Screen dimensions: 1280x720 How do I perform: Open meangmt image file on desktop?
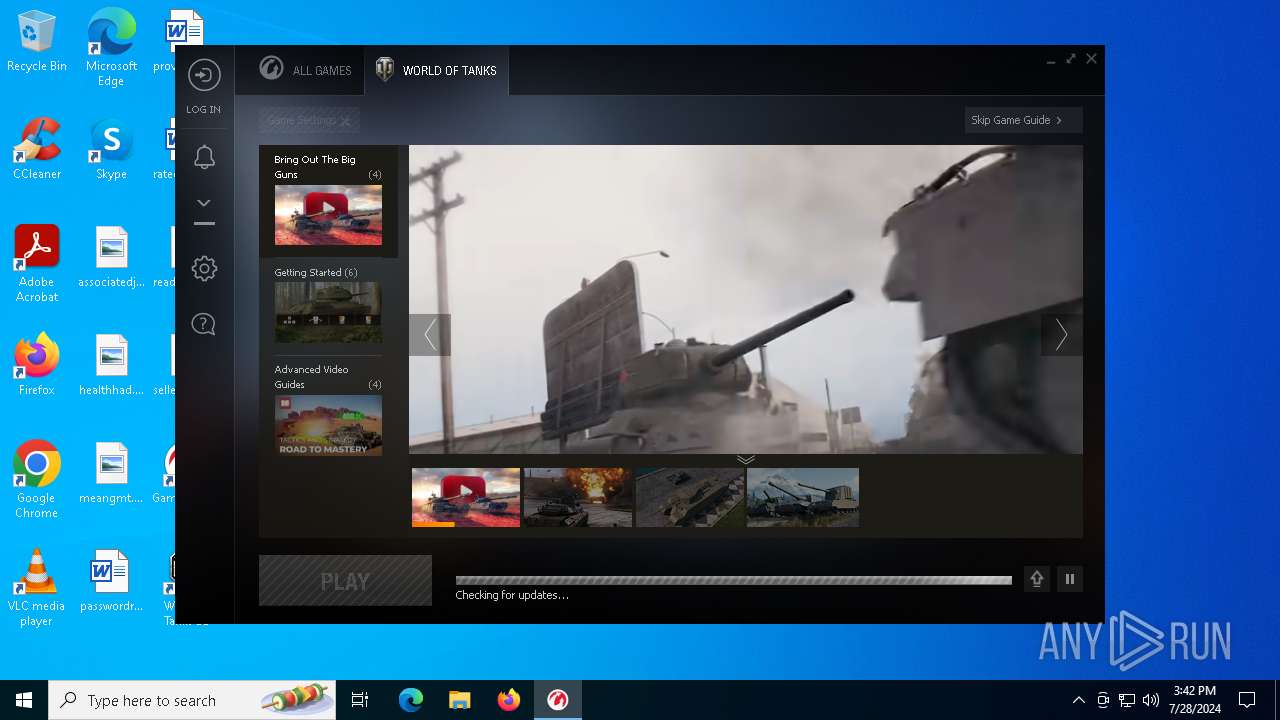click(x=111, y=473)
